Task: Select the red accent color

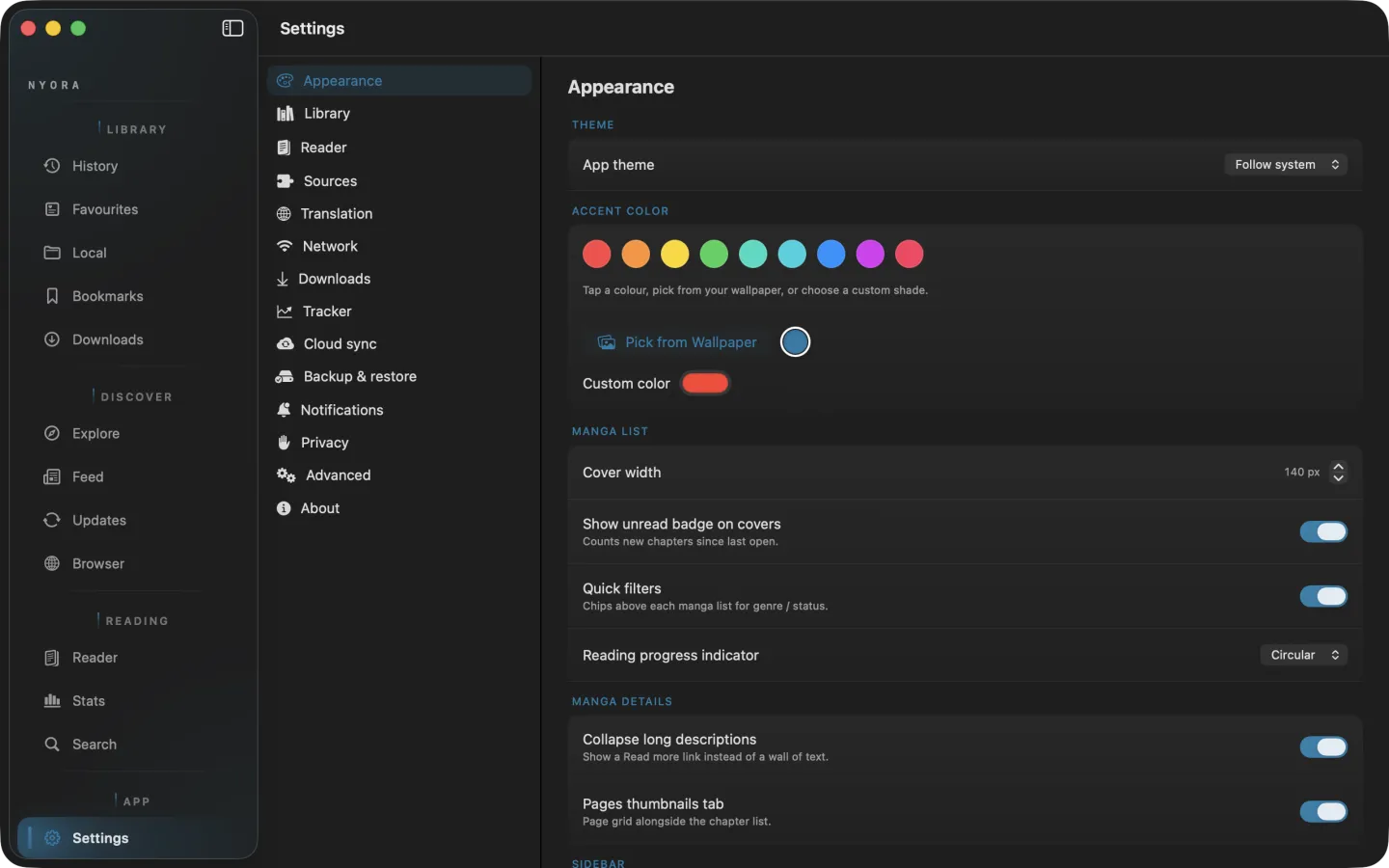Action: pyautogui.click(x=597, y=255)
